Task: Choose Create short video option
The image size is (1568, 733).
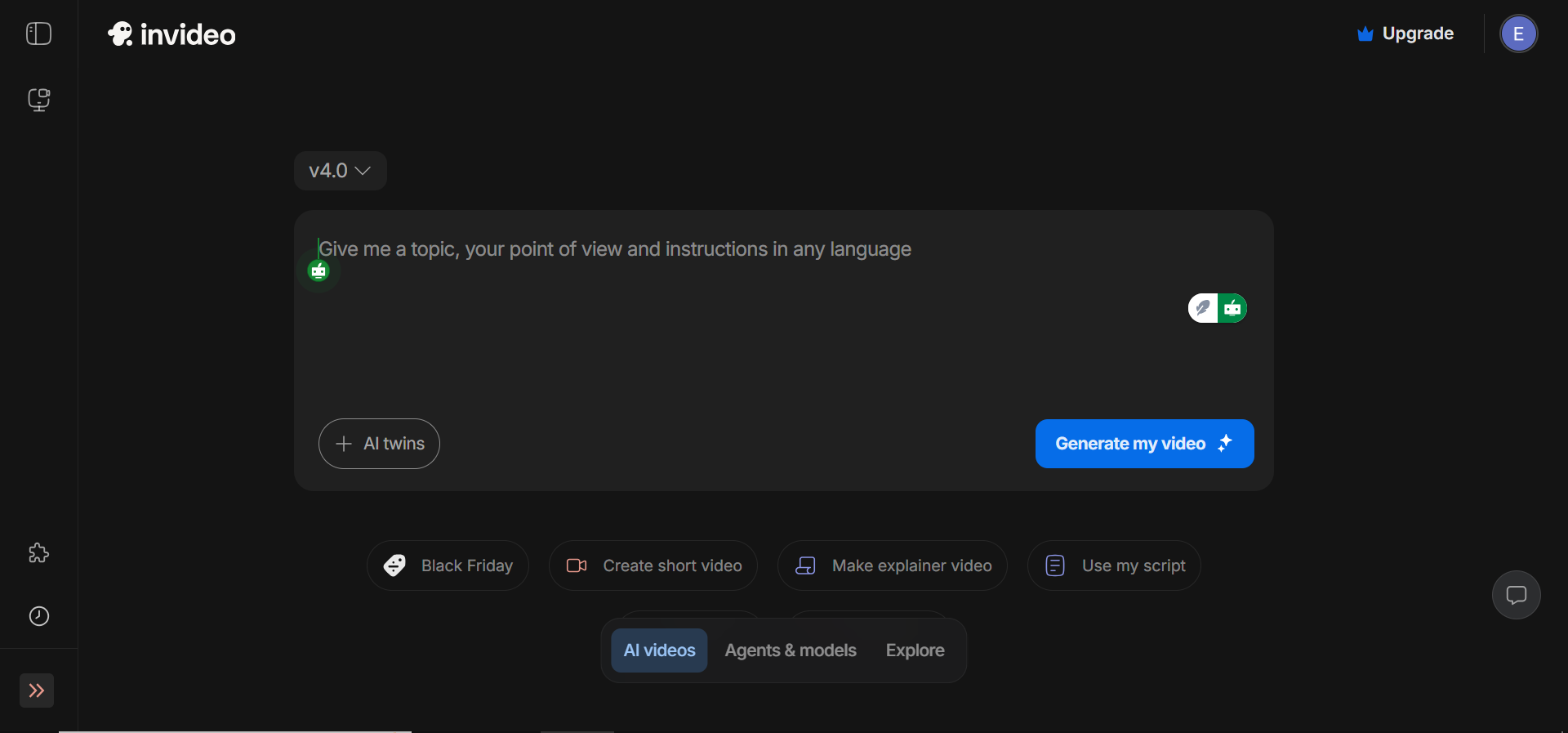Action: click(x=653, y=565)
